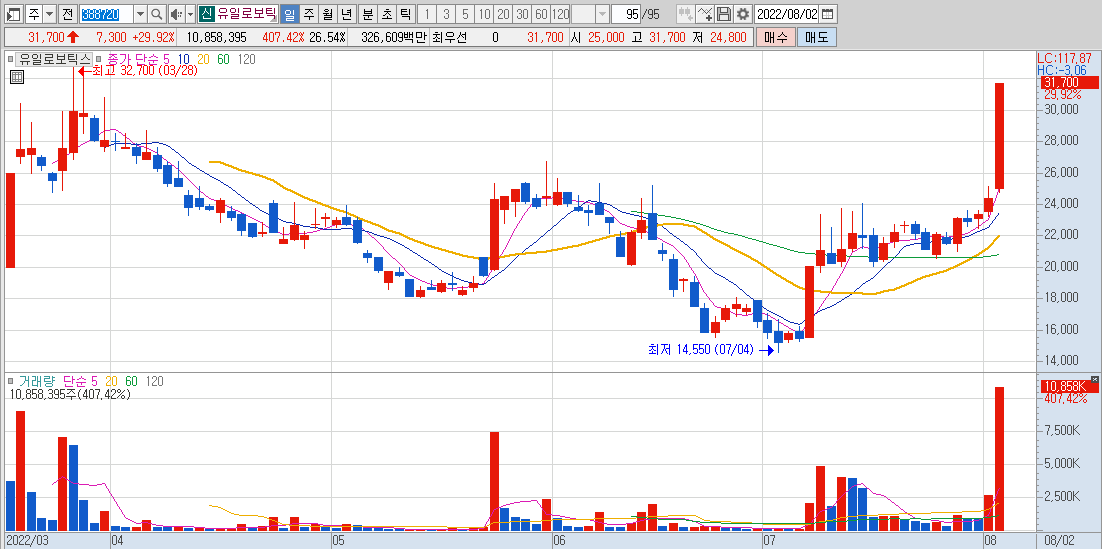Open the 주 type dropdown arrow
Image resolution: width=1102 pixels, height=549 pixels.
point(48,14)
